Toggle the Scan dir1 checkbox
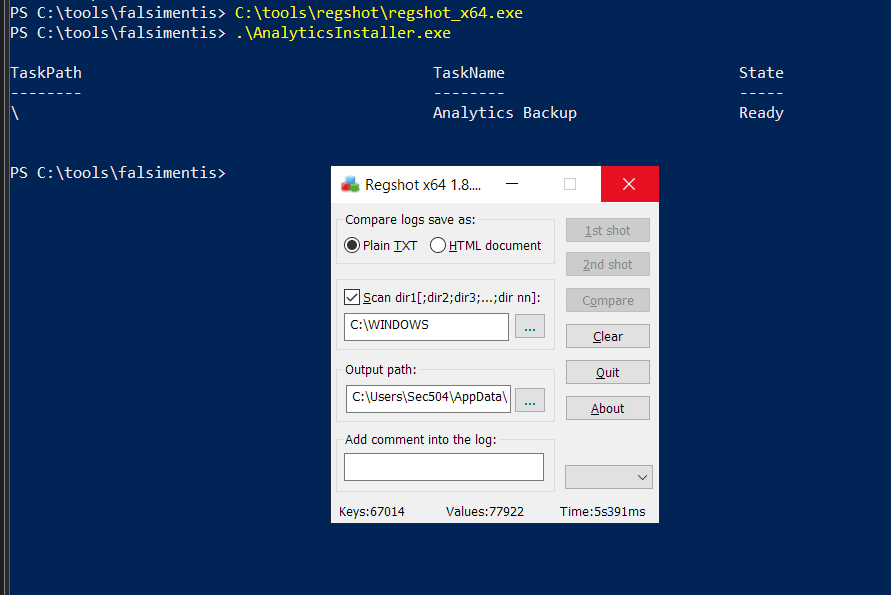The image size is (891, 595). coord(352,297)
